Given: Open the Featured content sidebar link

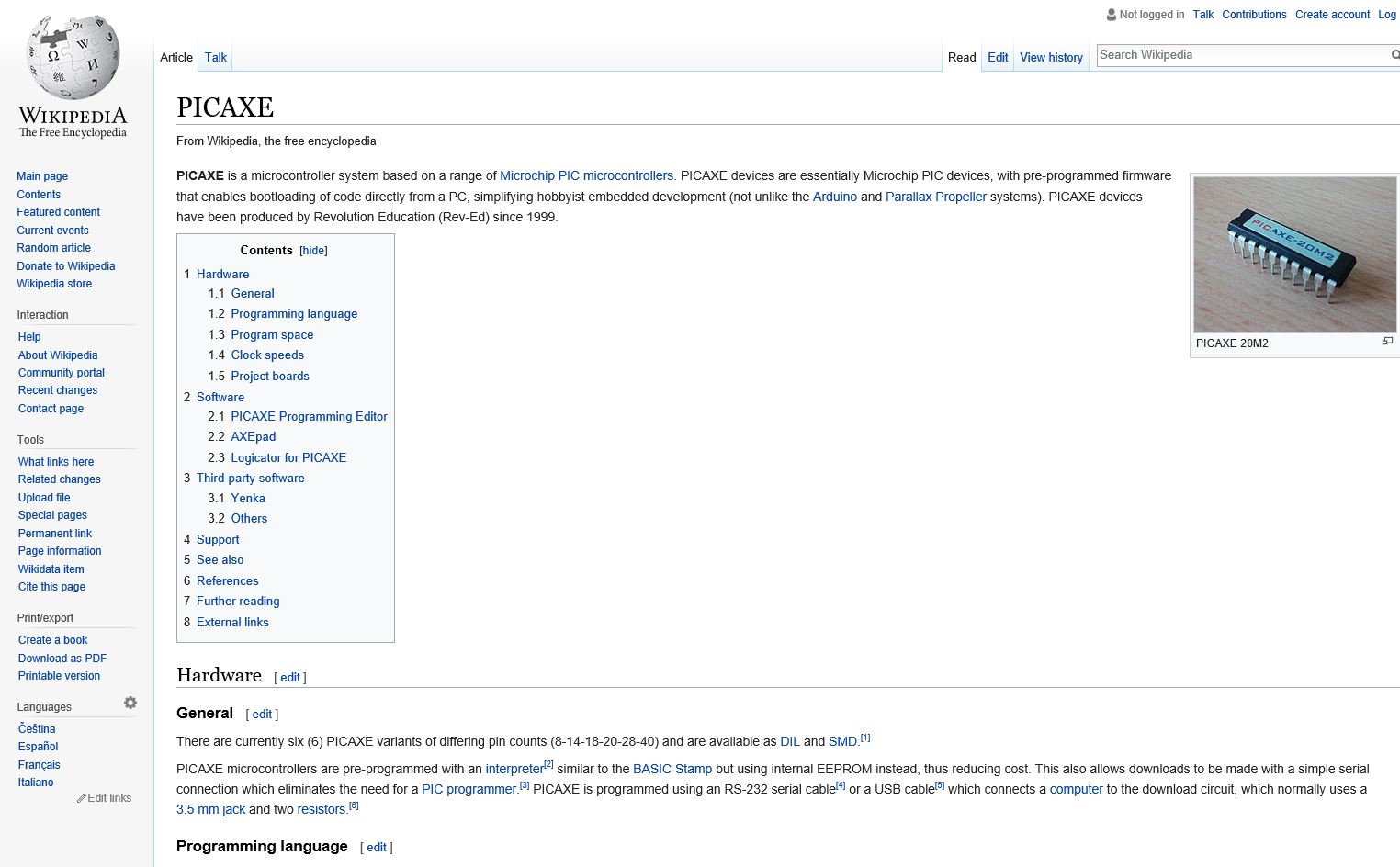Looking at the screenshot, I should tap(58, 212).
